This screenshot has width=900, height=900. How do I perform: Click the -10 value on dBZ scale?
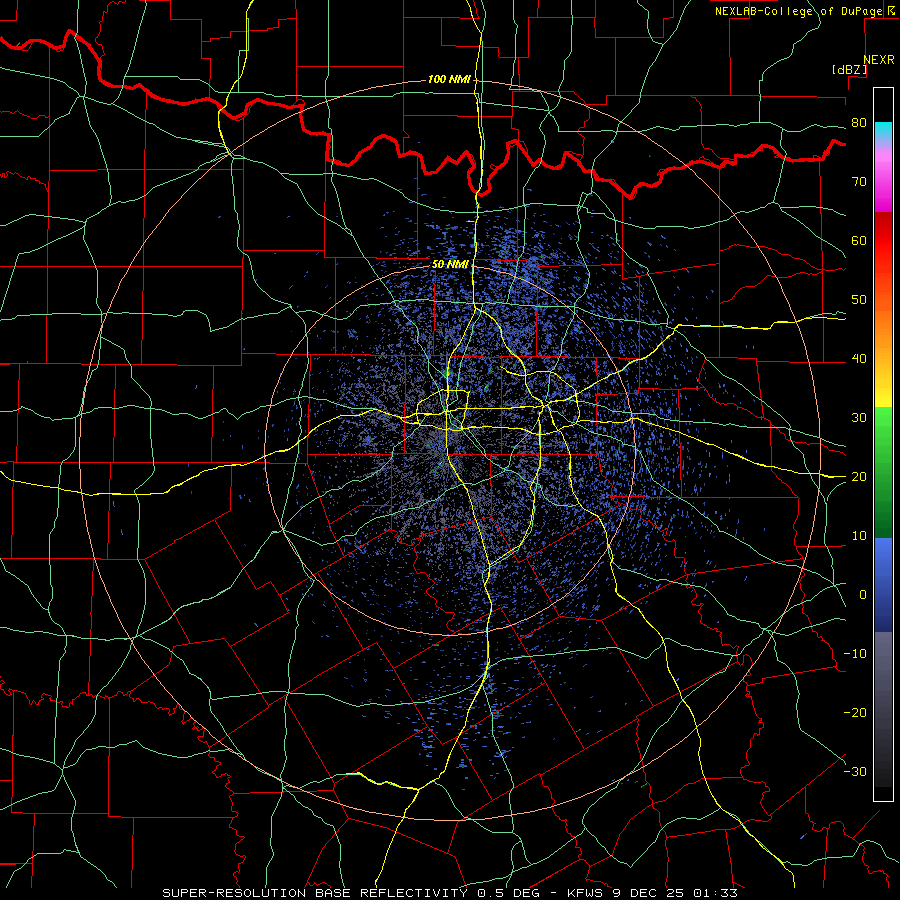(x=855, y=654)
